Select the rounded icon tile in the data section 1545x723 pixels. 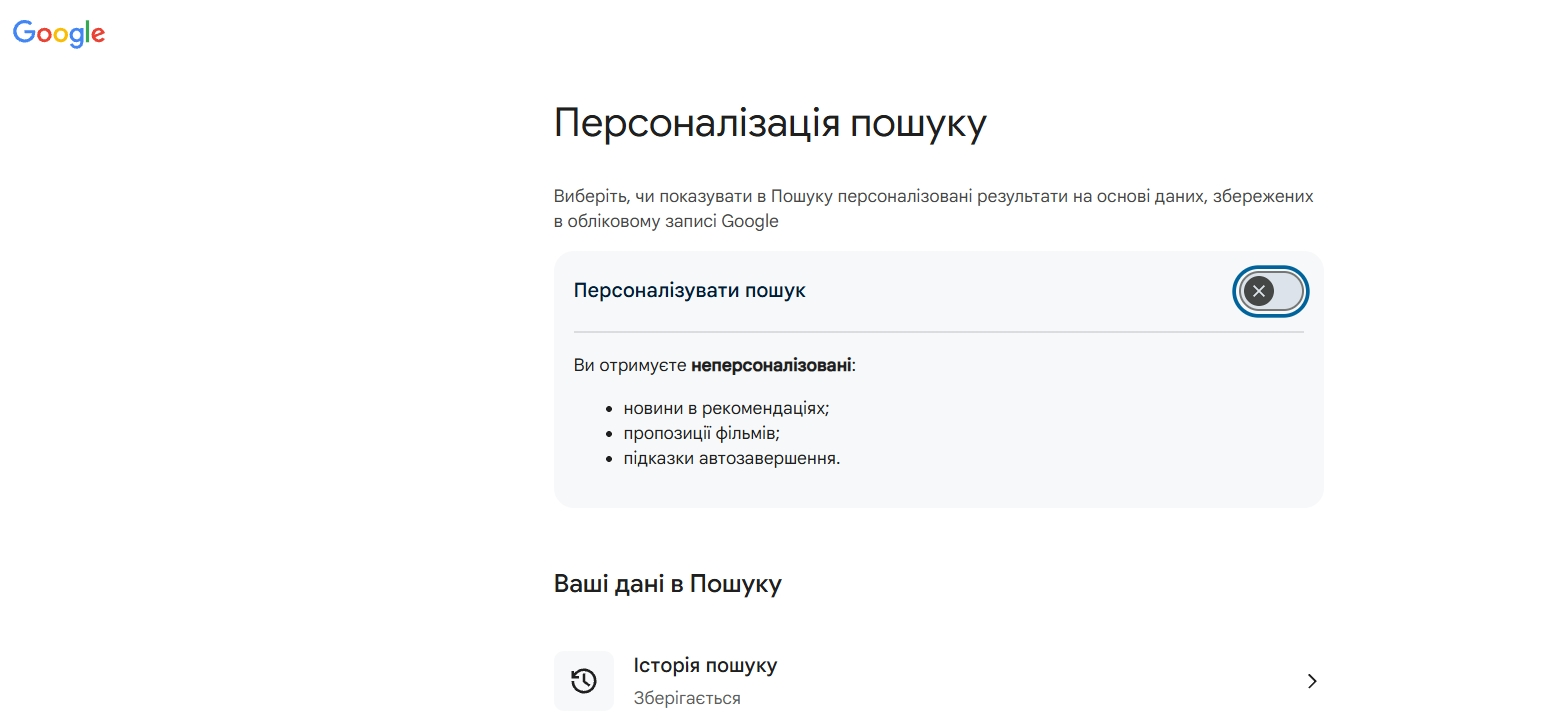coord(584,680)
